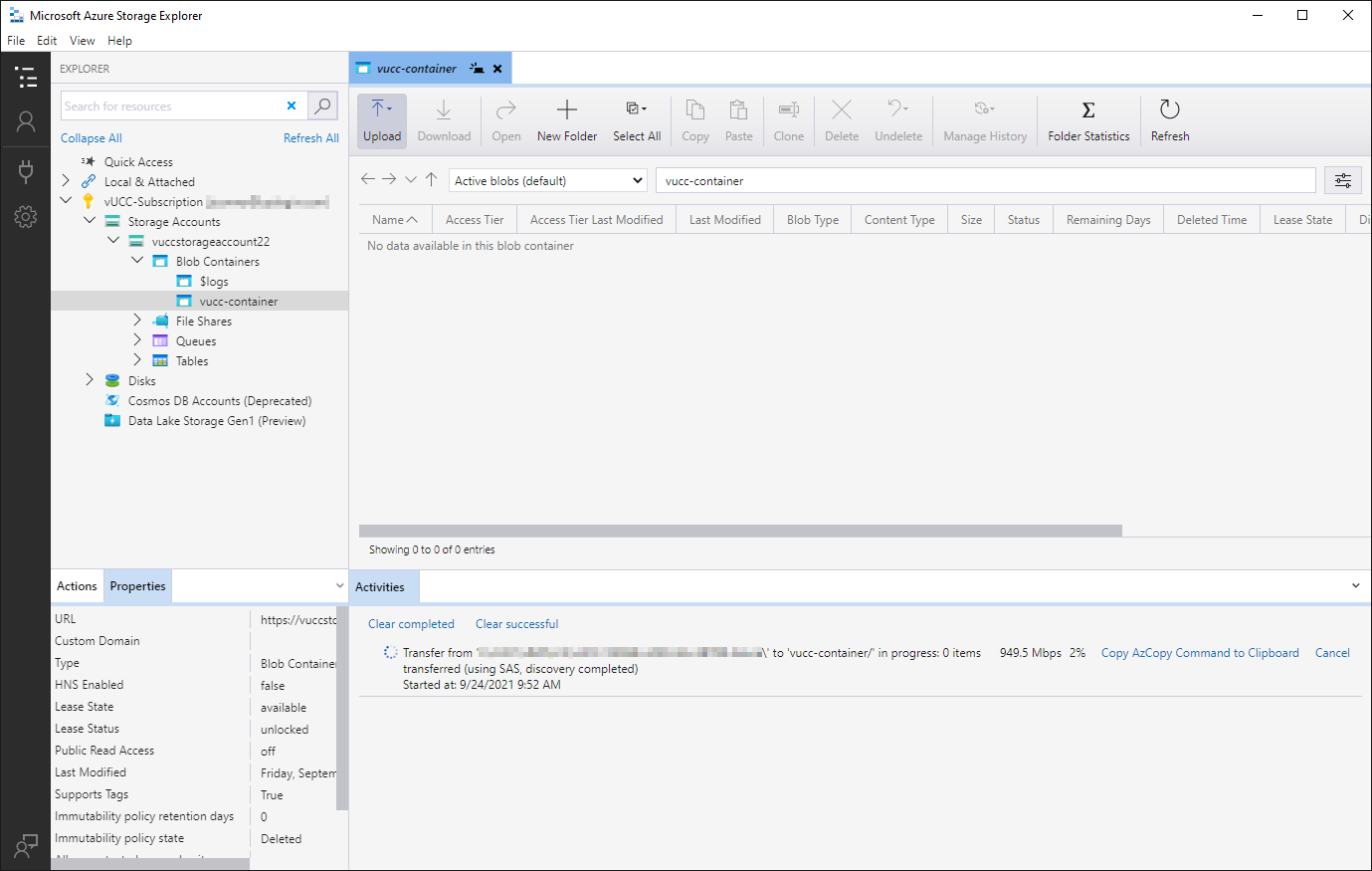This screenshot has width=1372, height=871.
Task: Open the Select All dropdown
Action: point(637,120)
